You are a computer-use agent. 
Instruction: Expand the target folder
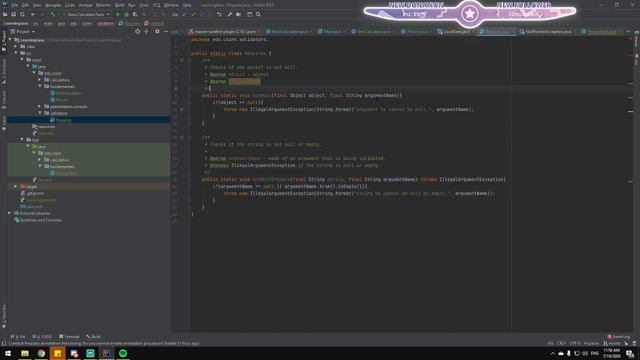(16, 187)
